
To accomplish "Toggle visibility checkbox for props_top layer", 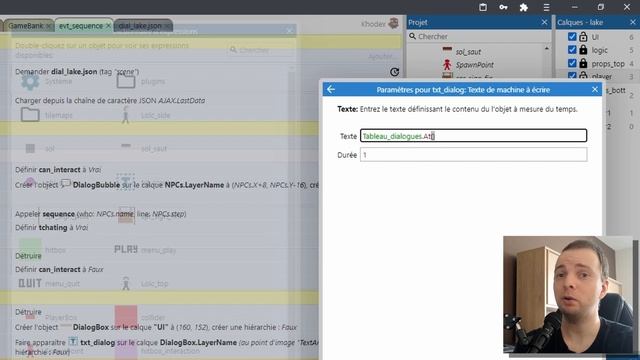I will tap(572, 63).
